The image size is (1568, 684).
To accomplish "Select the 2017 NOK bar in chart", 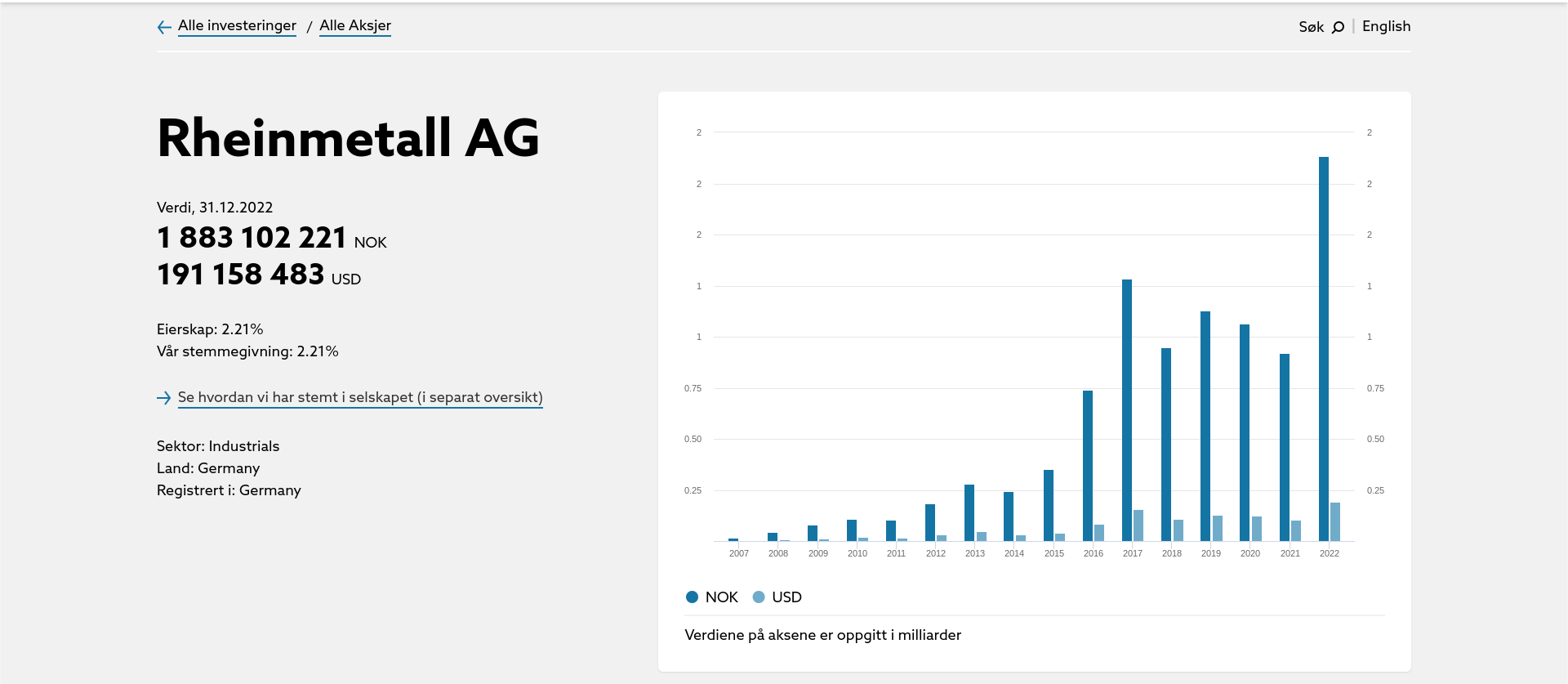I will pyautogui.click(x=1127, y=410).
